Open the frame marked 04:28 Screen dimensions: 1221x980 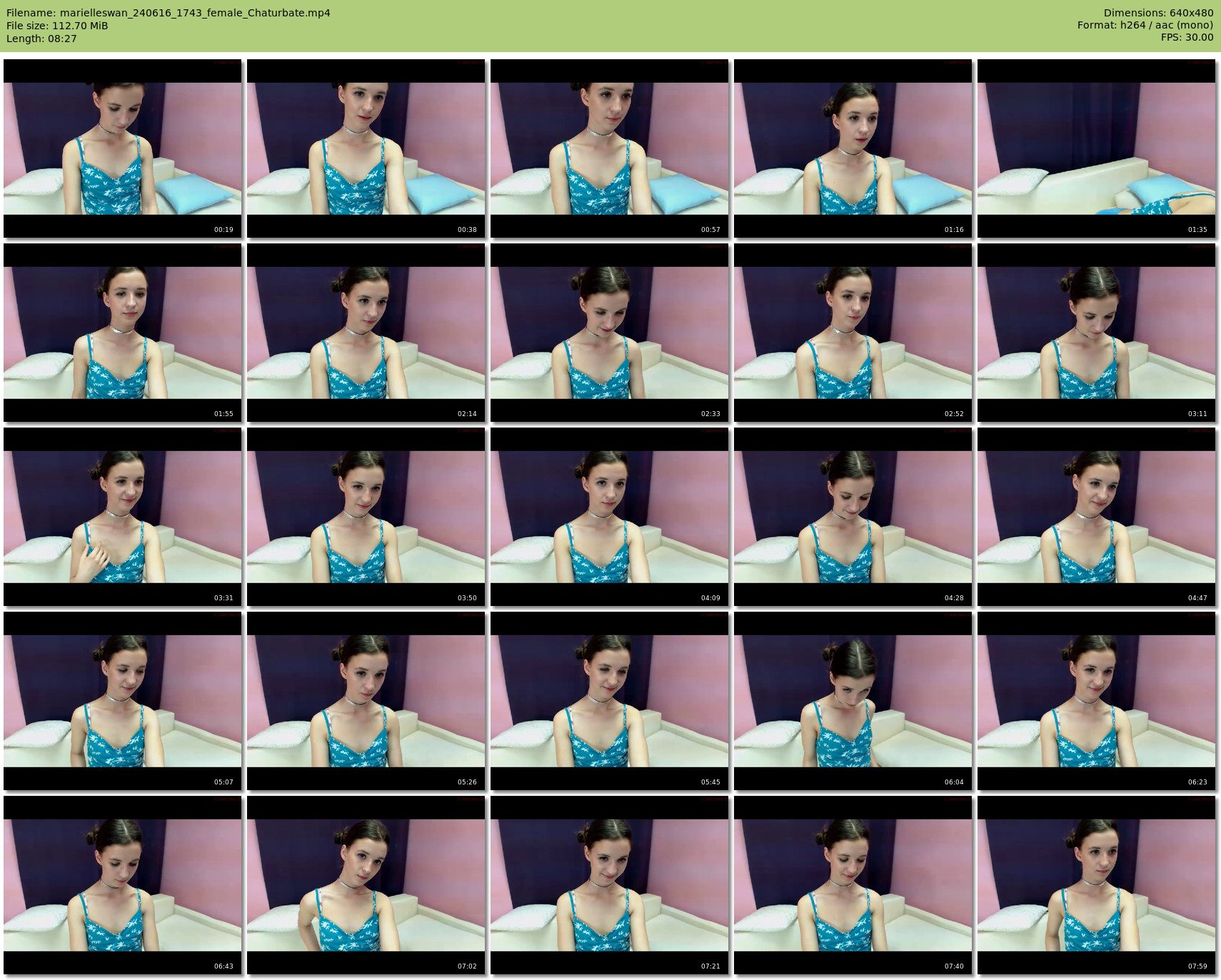[853, 517]
